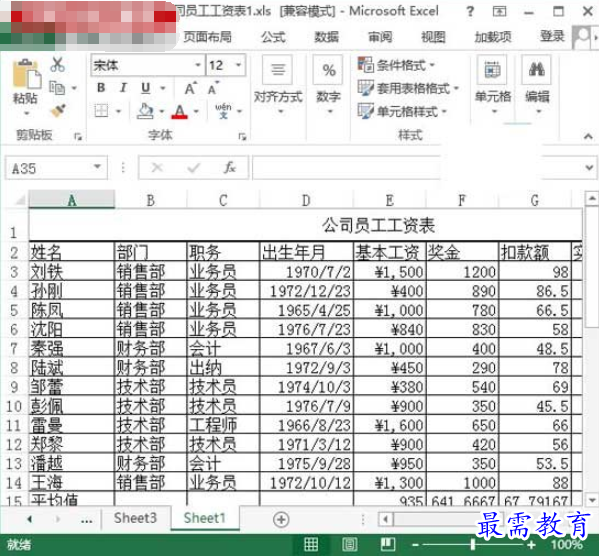Click the zoom out minus button
Screen dimensions: 599x556
[x=416, y=544]
